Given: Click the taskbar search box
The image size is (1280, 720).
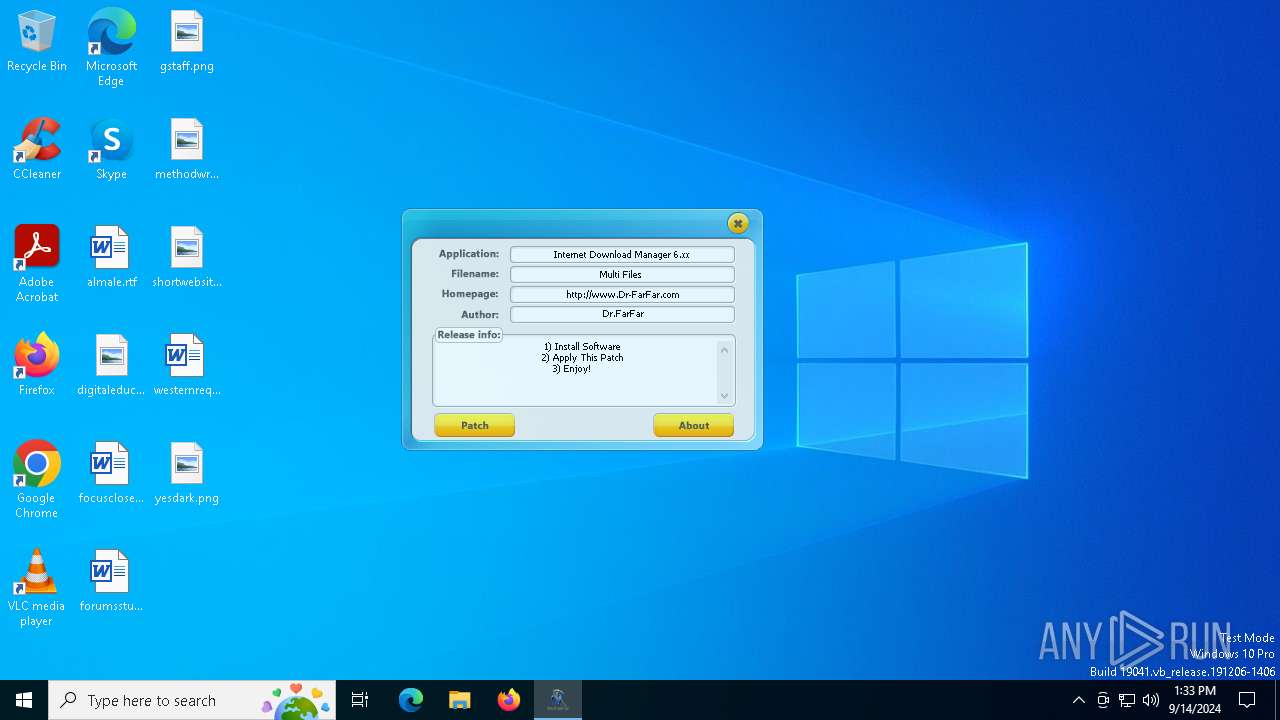Looking at the screenshot, I should pos(192,700).
